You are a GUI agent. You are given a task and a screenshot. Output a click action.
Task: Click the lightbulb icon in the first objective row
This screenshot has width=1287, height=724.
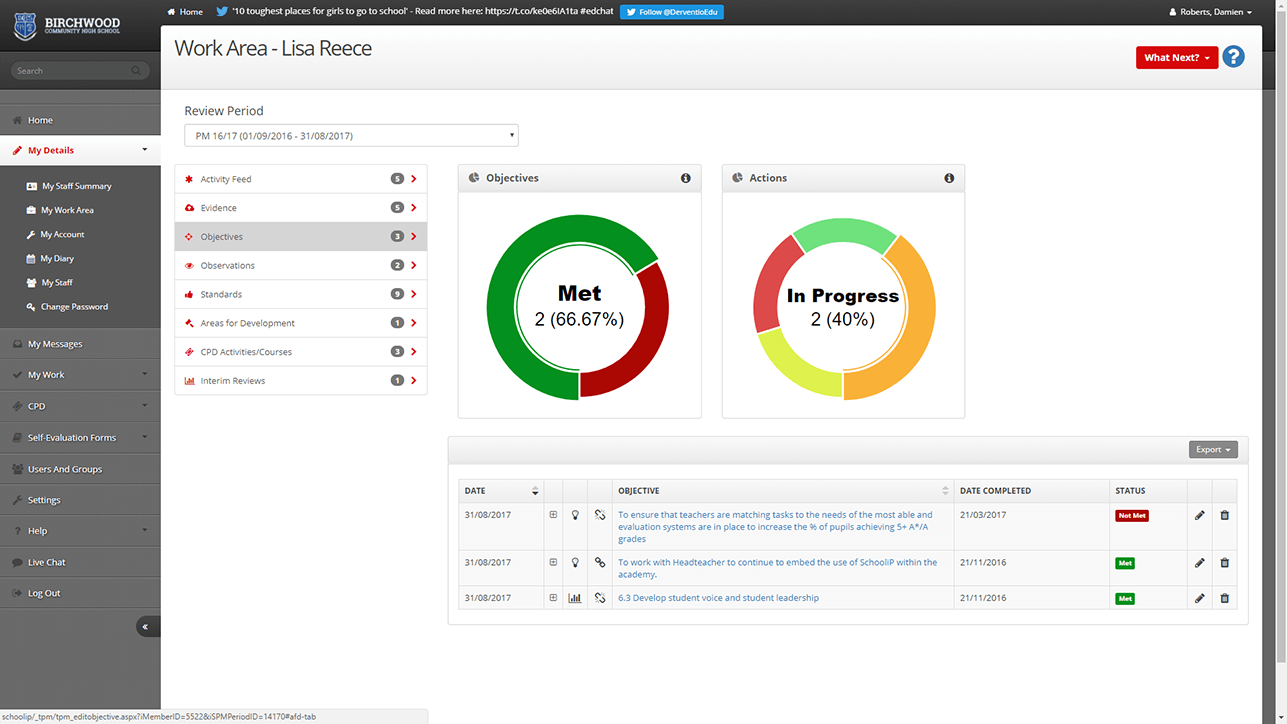click(x=575, y=515)
